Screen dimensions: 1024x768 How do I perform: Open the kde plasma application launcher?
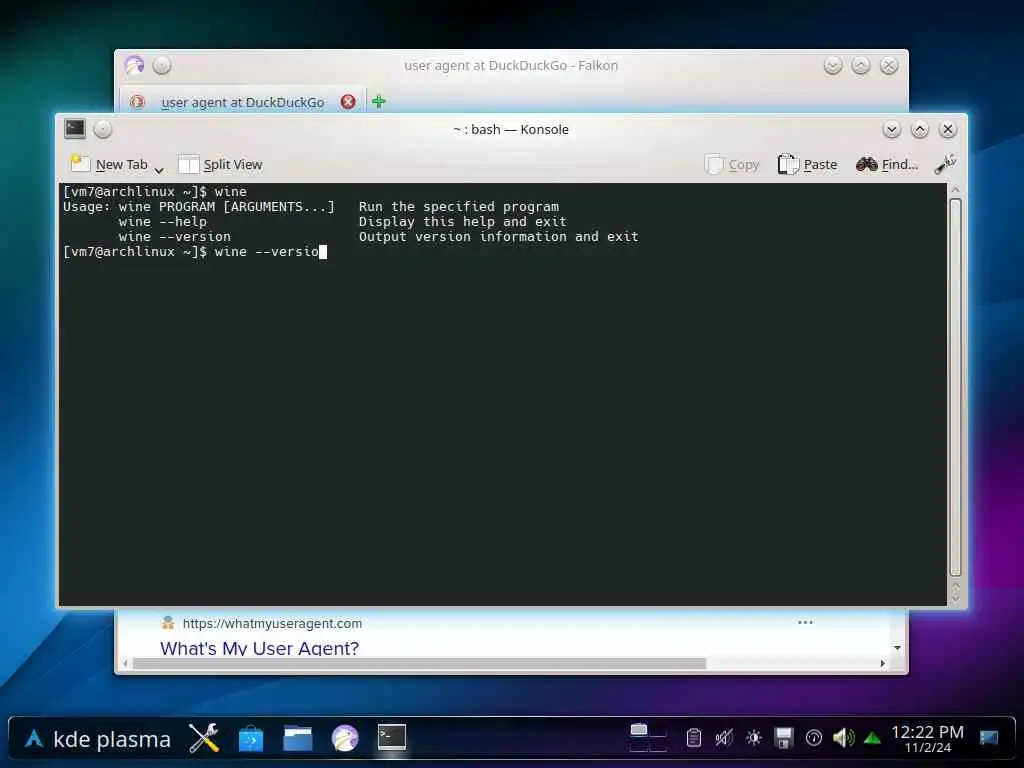point(98,739)
